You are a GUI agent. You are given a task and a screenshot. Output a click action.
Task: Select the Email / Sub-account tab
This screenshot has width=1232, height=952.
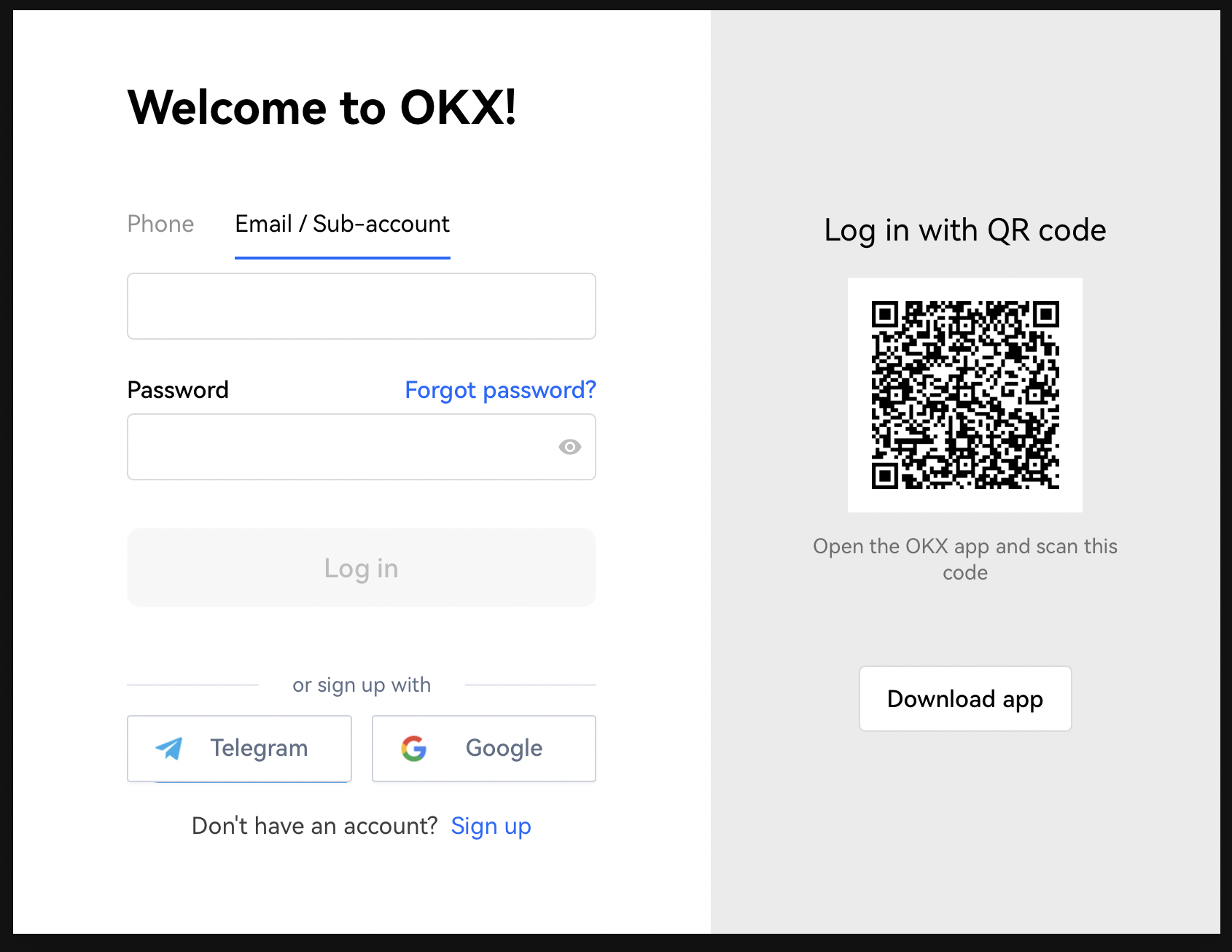coord(342,224)
